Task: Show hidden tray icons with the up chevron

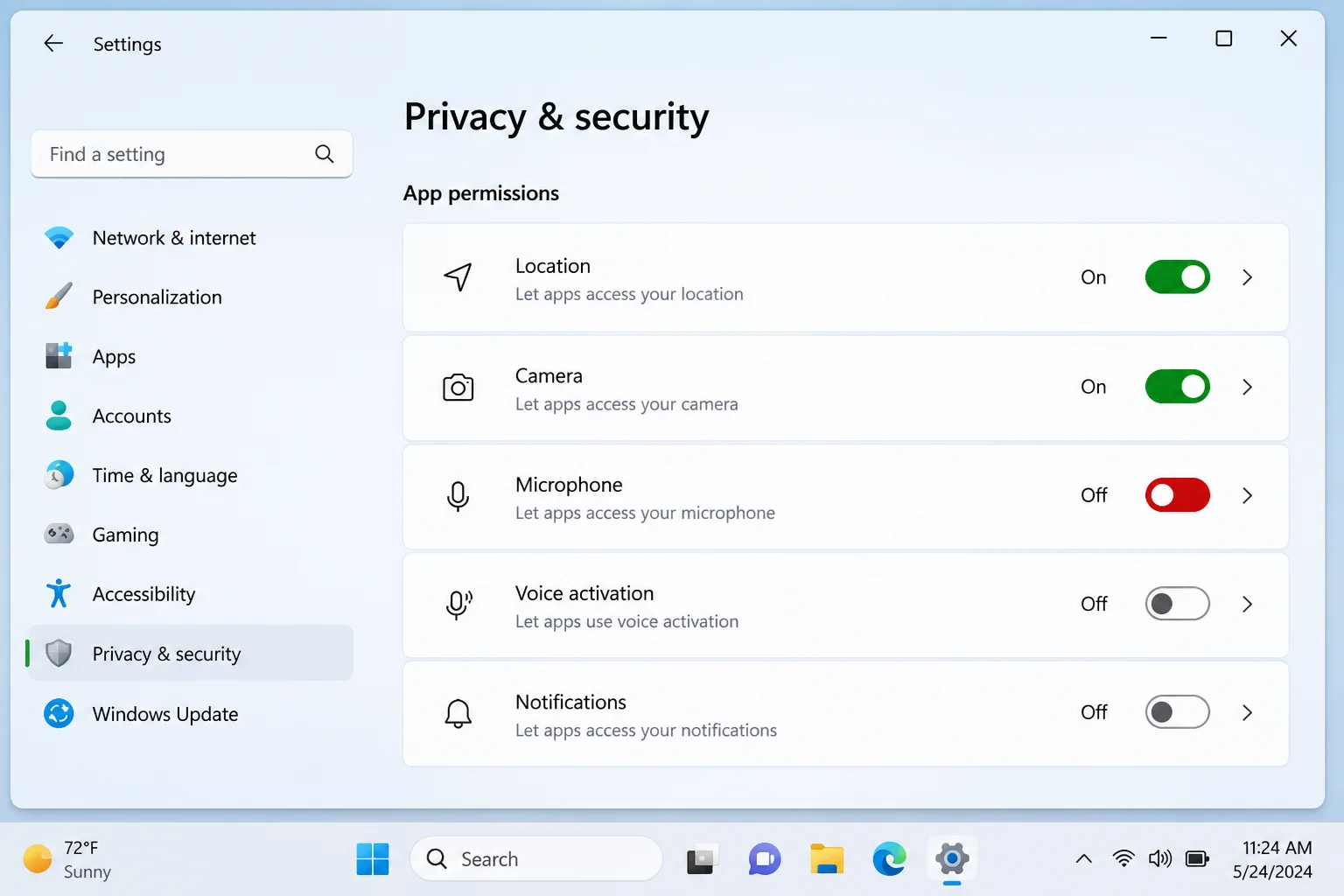Action: [1083, 859]
